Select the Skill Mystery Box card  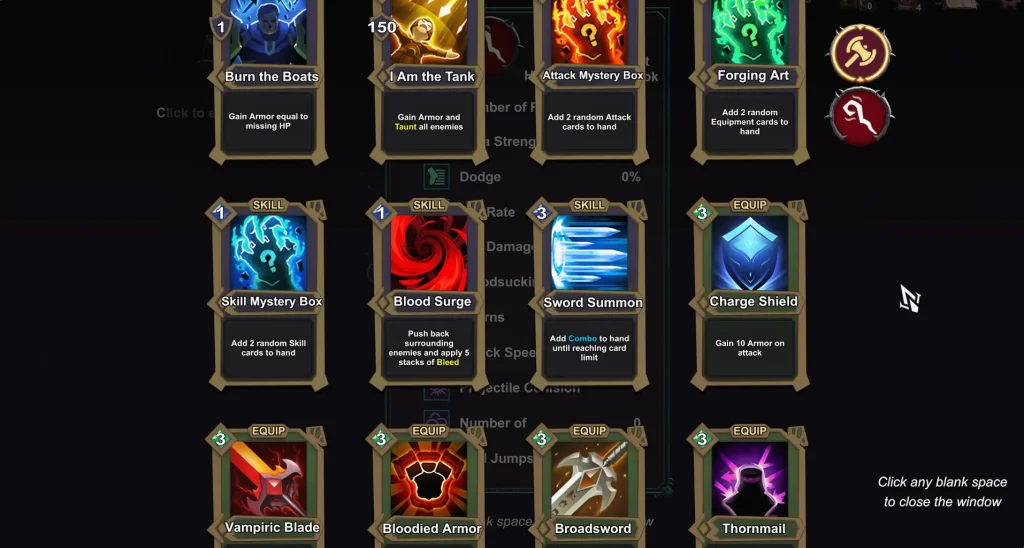[268, 295]
